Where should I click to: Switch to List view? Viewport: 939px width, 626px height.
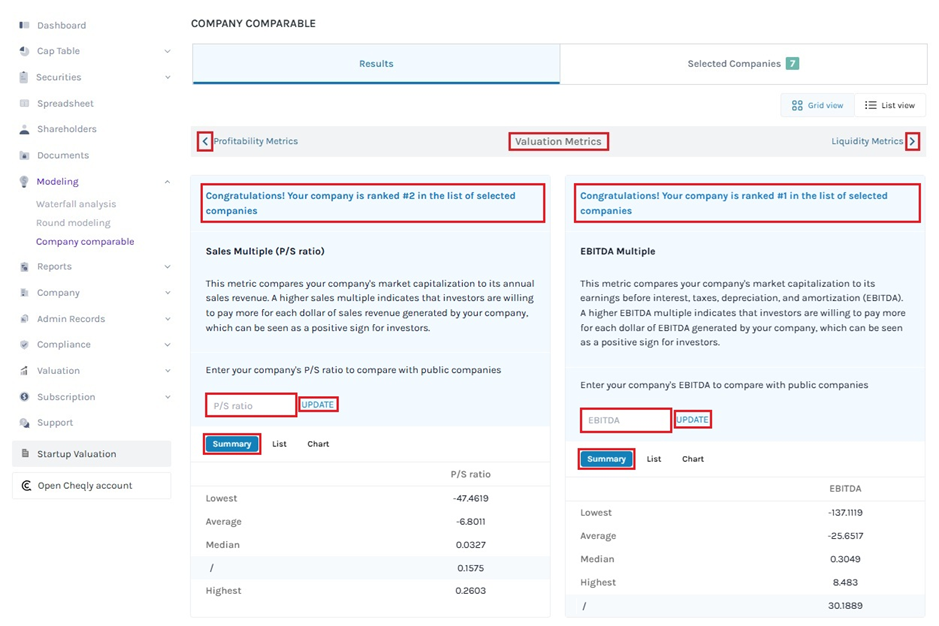pos(889,105)
